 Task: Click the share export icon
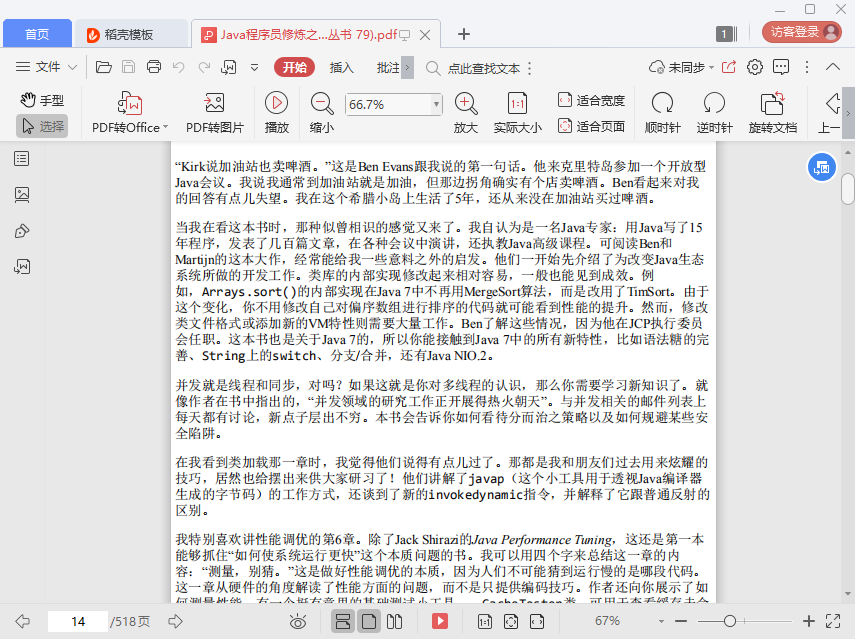(729, 67)
